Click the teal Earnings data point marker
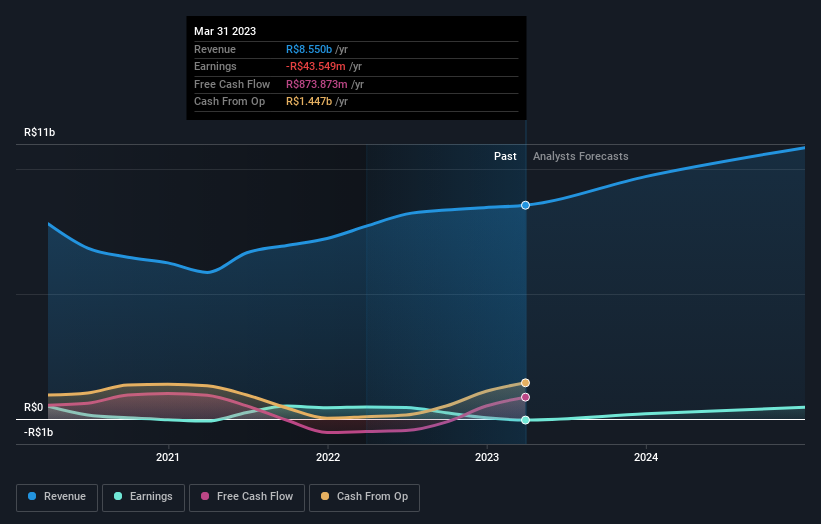 point(525,420)
